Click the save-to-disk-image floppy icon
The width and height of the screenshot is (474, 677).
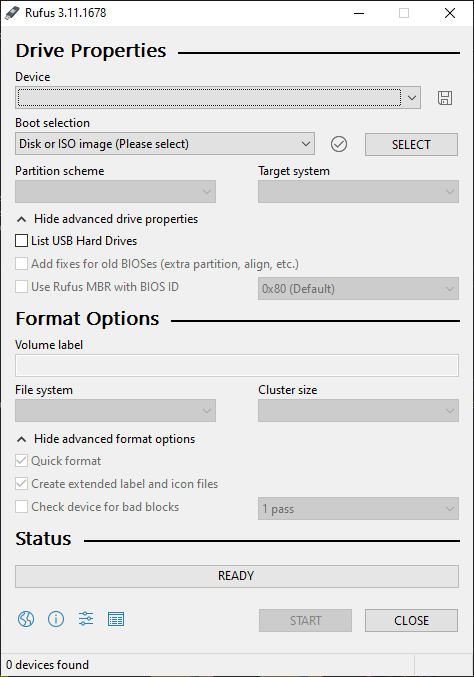click(x=445, y=98)
